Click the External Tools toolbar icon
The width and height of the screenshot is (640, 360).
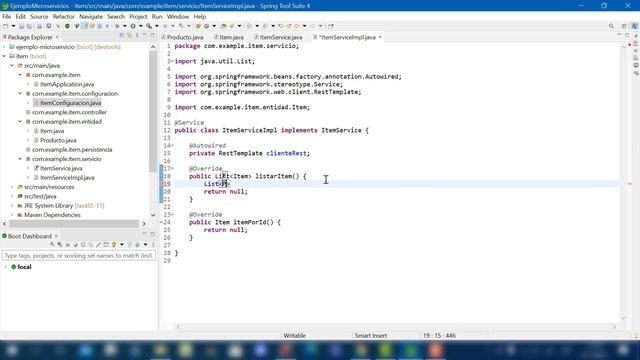click(149, 26)
